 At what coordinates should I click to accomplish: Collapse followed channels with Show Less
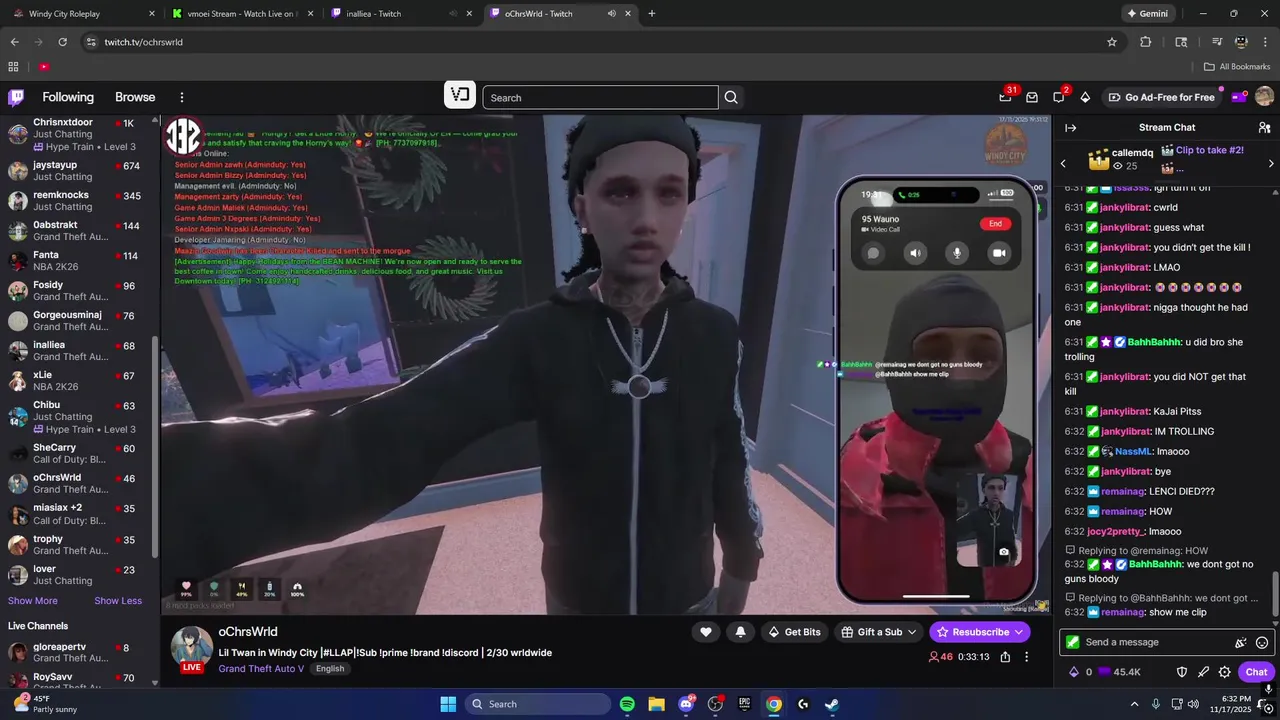(118, 601)
